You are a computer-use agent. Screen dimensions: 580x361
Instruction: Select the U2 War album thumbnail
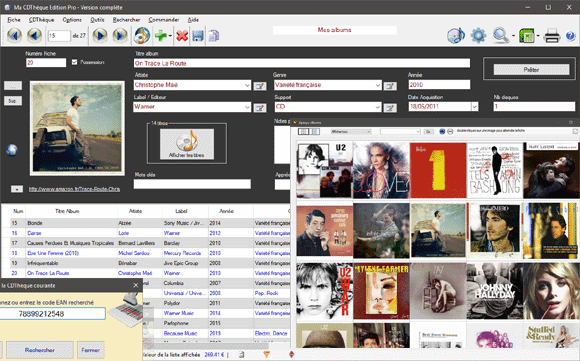pos(324,291)
